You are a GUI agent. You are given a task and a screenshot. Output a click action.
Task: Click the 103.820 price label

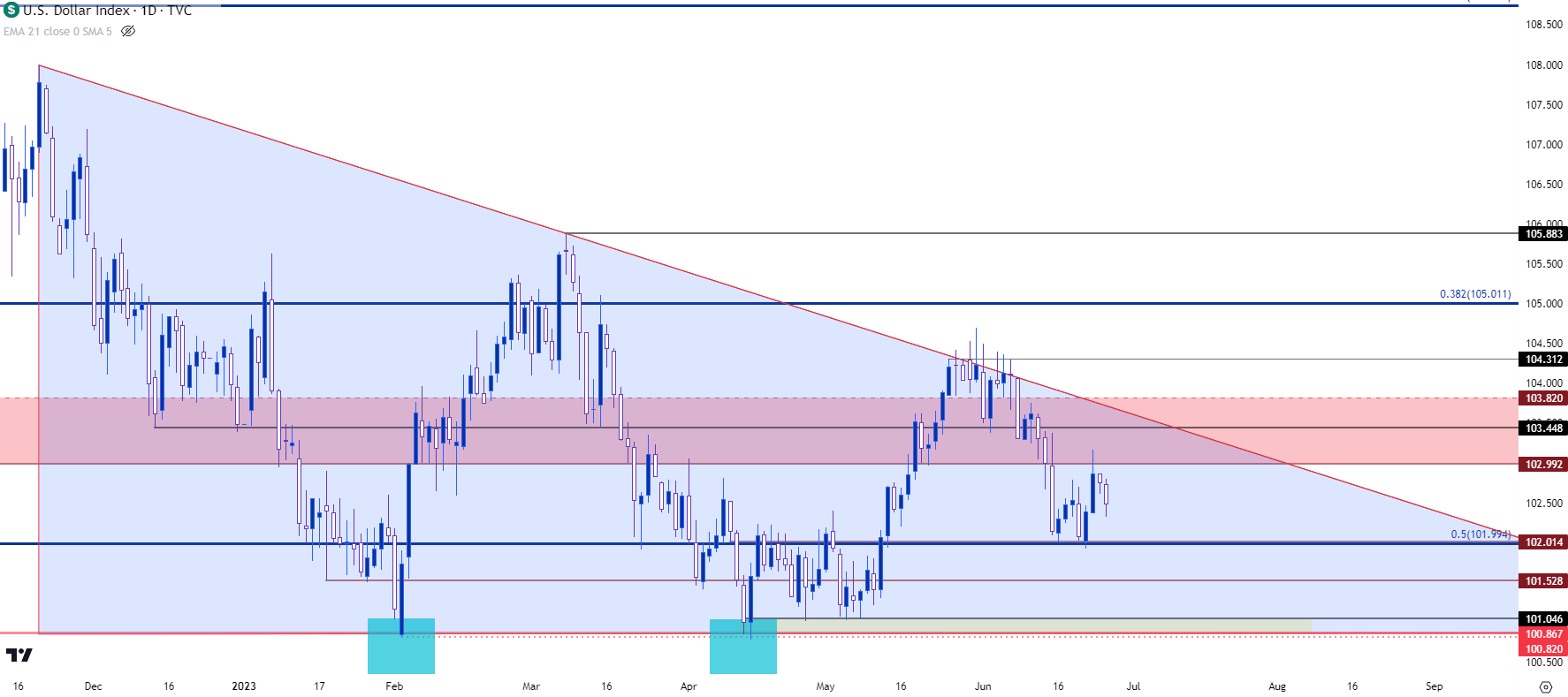[1543, 398]
